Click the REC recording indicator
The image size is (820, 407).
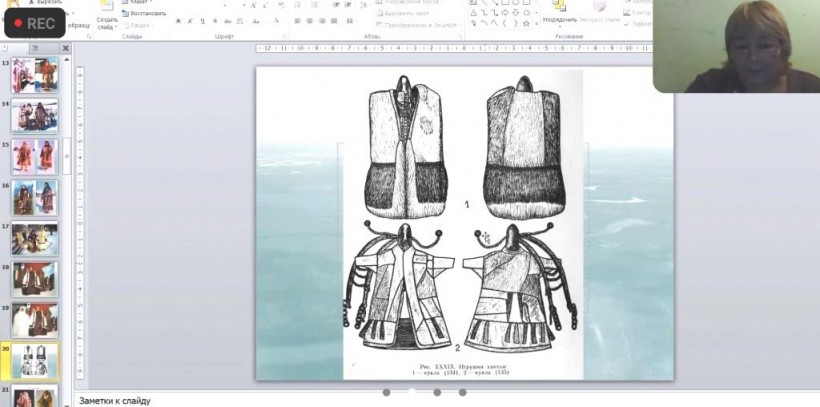coord(34,23)
